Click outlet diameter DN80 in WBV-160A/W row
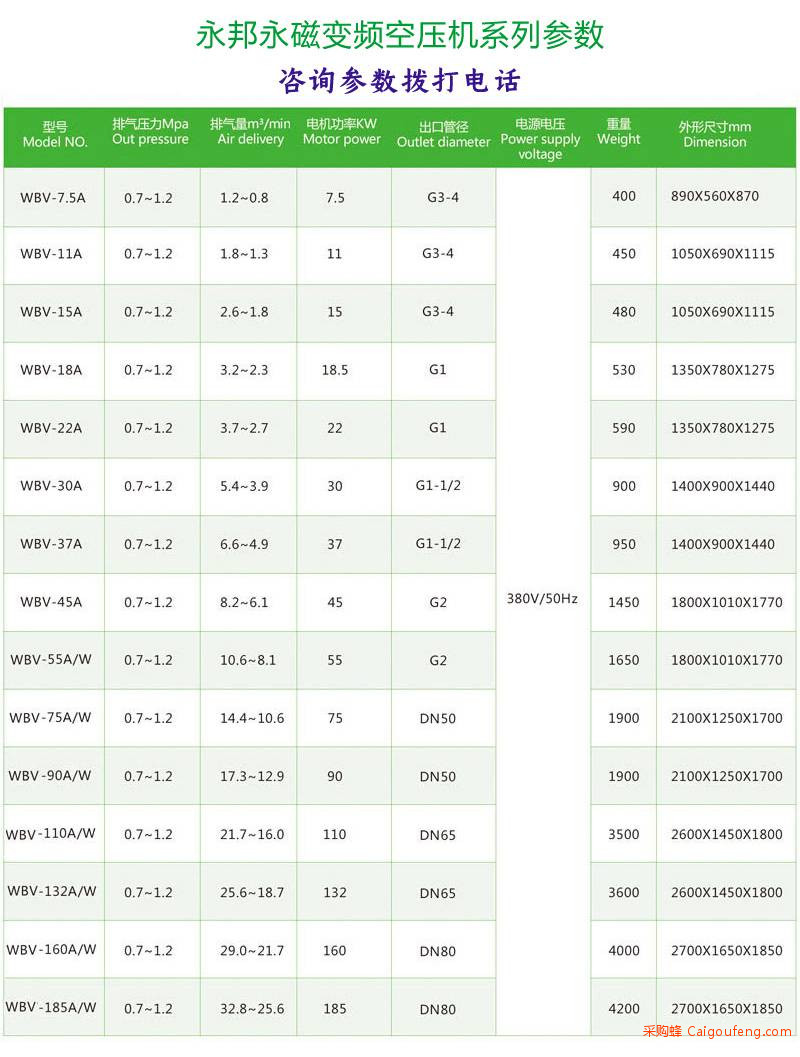 tap(438, 951)
